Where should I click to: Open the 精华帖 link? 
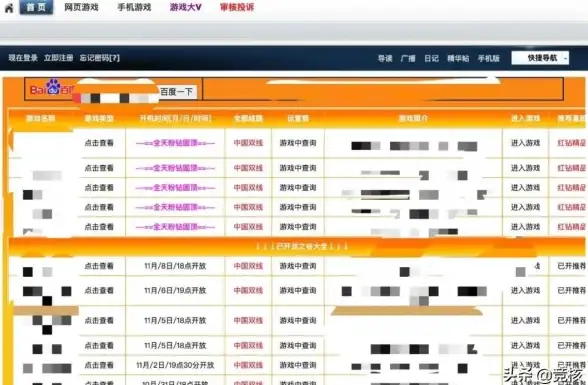pos(458,58)
